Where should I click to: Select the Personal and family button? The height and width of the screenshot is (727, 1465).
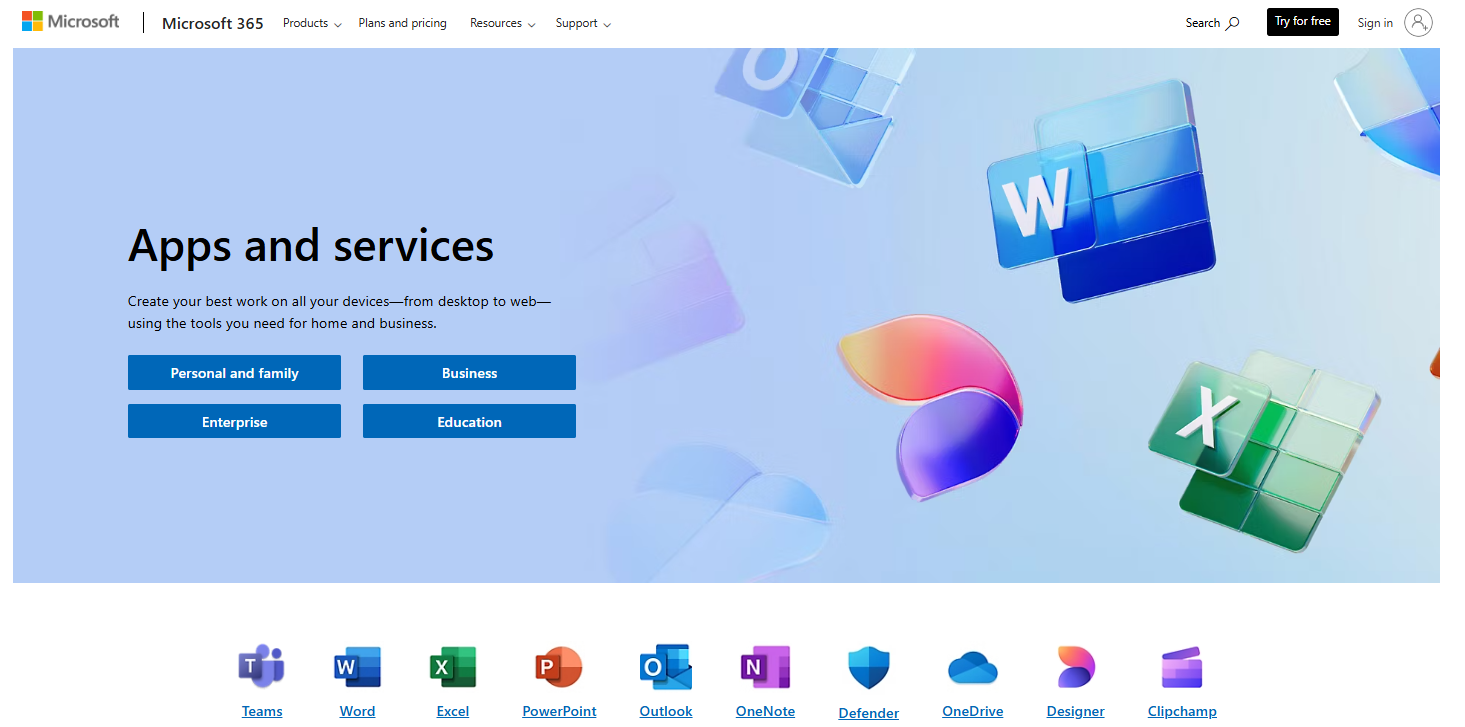click(234, 373)
